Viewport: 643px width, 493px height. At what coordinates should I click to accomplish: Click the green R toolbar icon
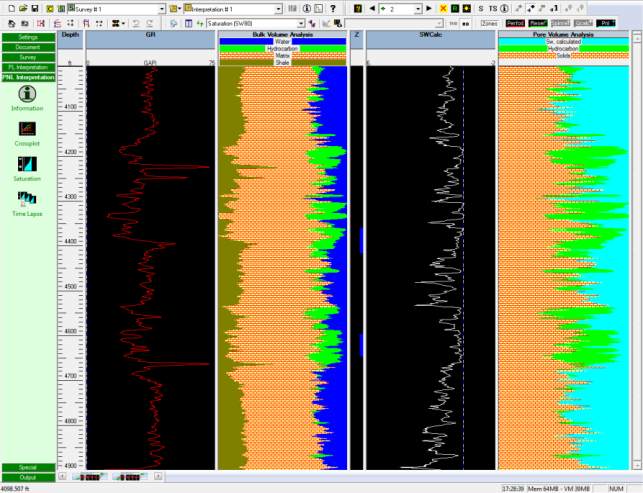455,9
